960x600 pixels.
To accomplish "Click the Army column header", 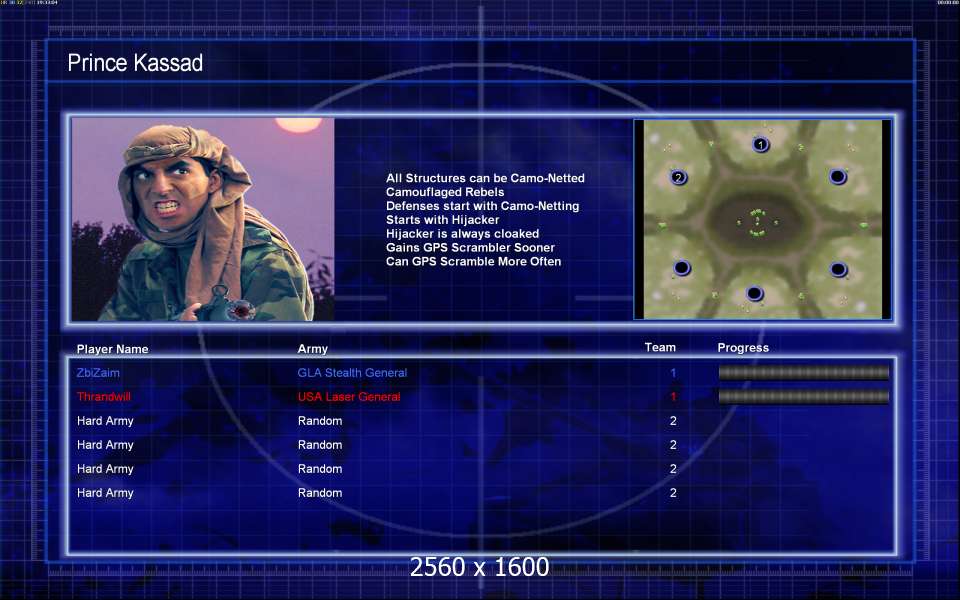I will [313, 349].
